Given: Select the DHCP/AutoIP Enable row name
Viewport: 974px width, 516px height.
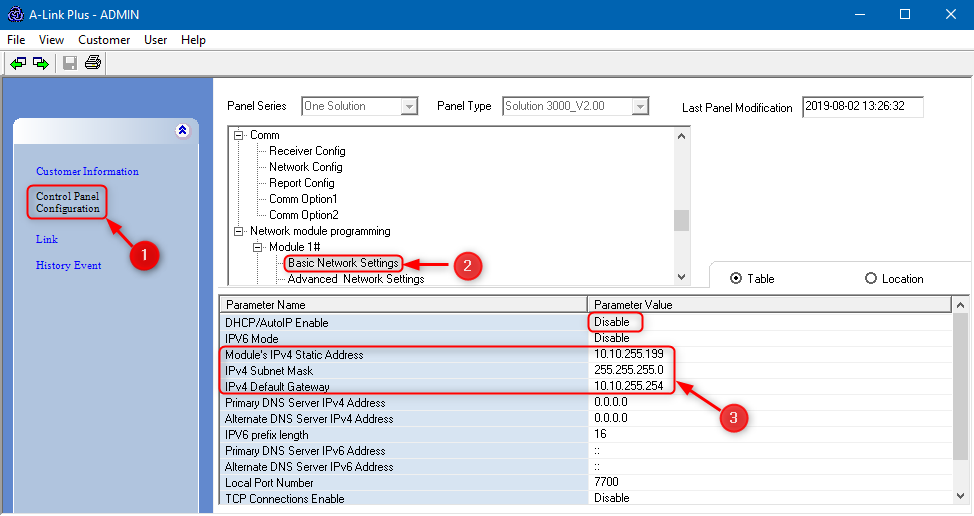Looking at the screenshot, I should [x=276, y=323].
